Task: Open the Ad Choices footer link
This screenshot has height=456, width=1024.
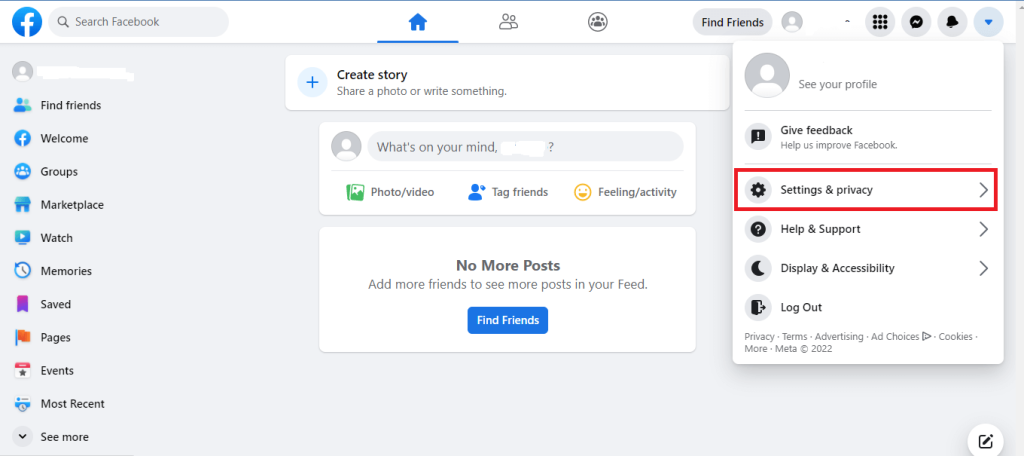Action: [901, 336]
